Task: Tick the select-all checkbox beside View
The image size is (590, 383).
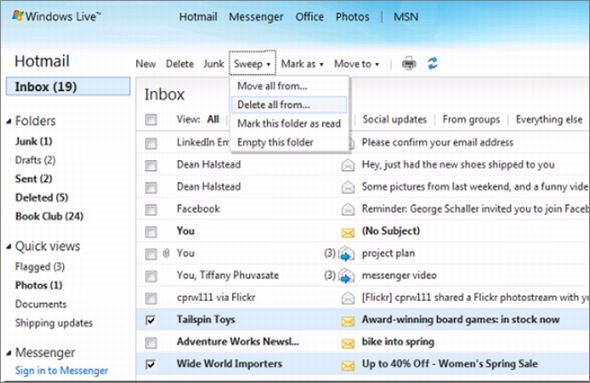Action: (x=151, y=120)
